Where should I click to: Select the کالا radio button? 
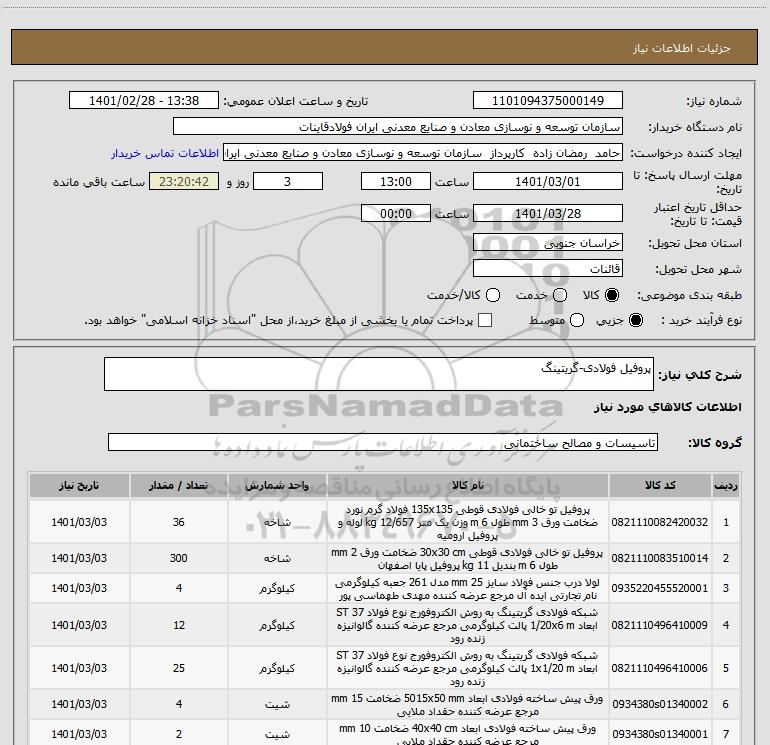point(612,295)
